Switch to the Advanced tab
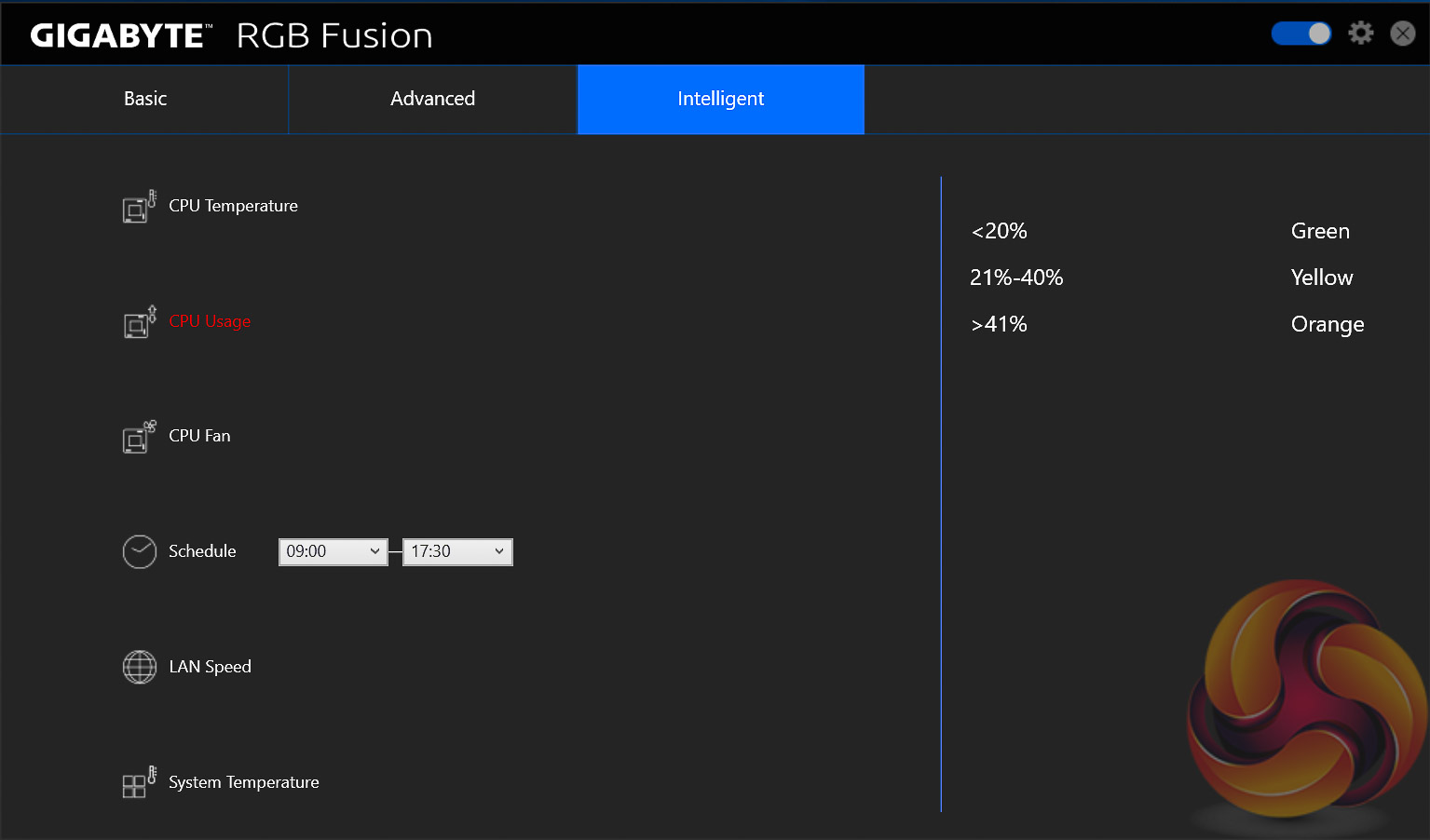This screenshot has height=840, width=1430. 432,99
